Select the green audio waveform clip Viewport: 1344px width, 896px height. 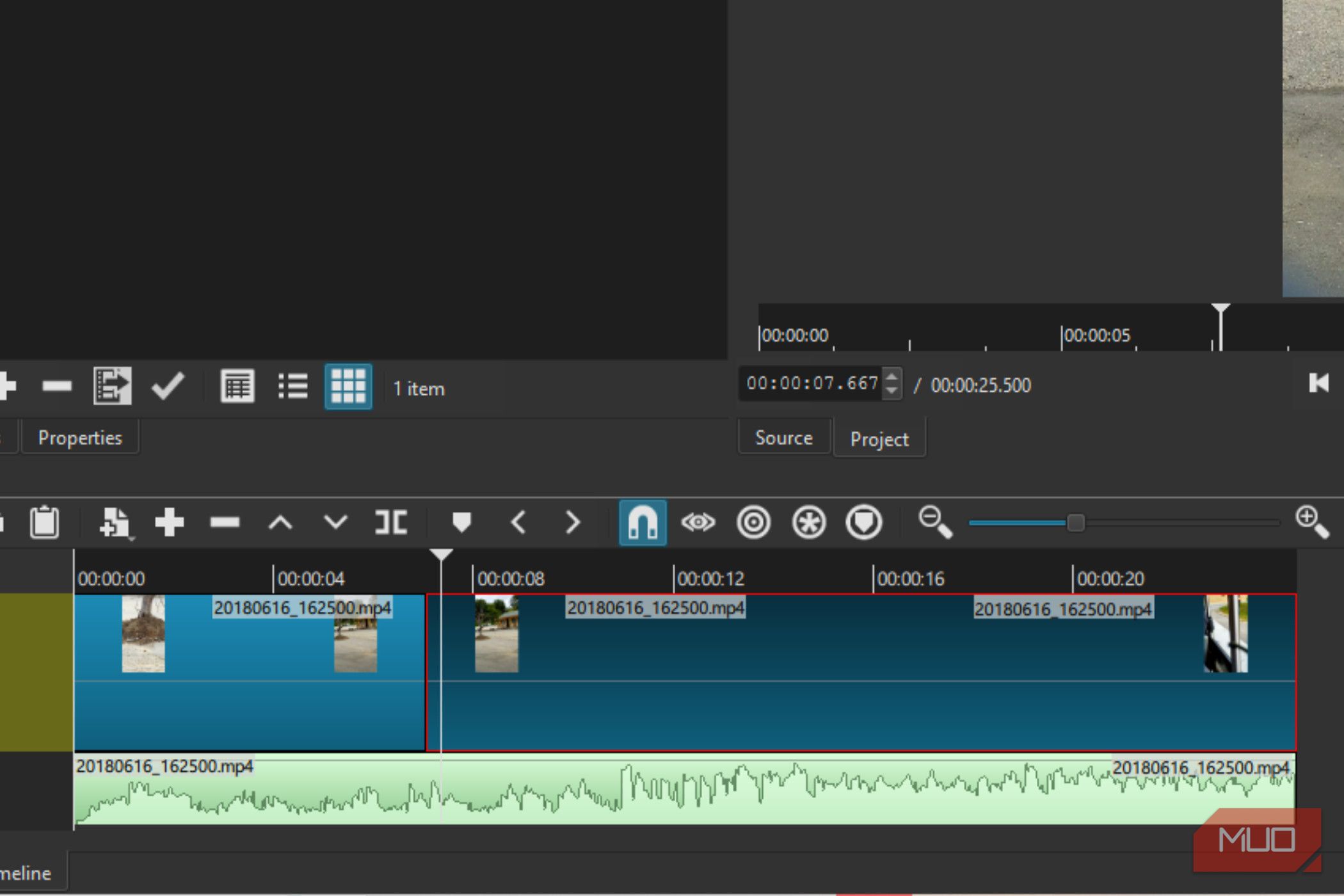tap(685, 790)
